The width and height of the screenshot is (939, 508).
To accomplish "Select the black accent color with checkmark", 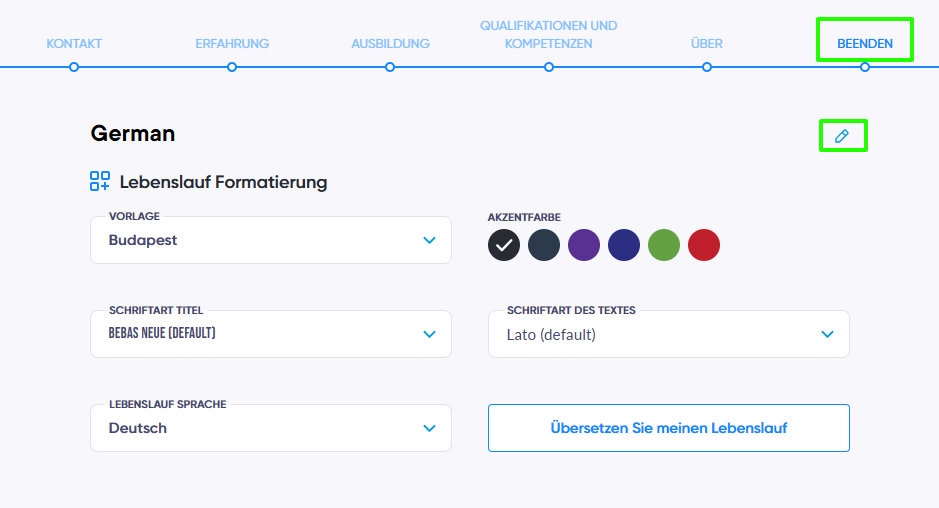I will coord(504,245).
